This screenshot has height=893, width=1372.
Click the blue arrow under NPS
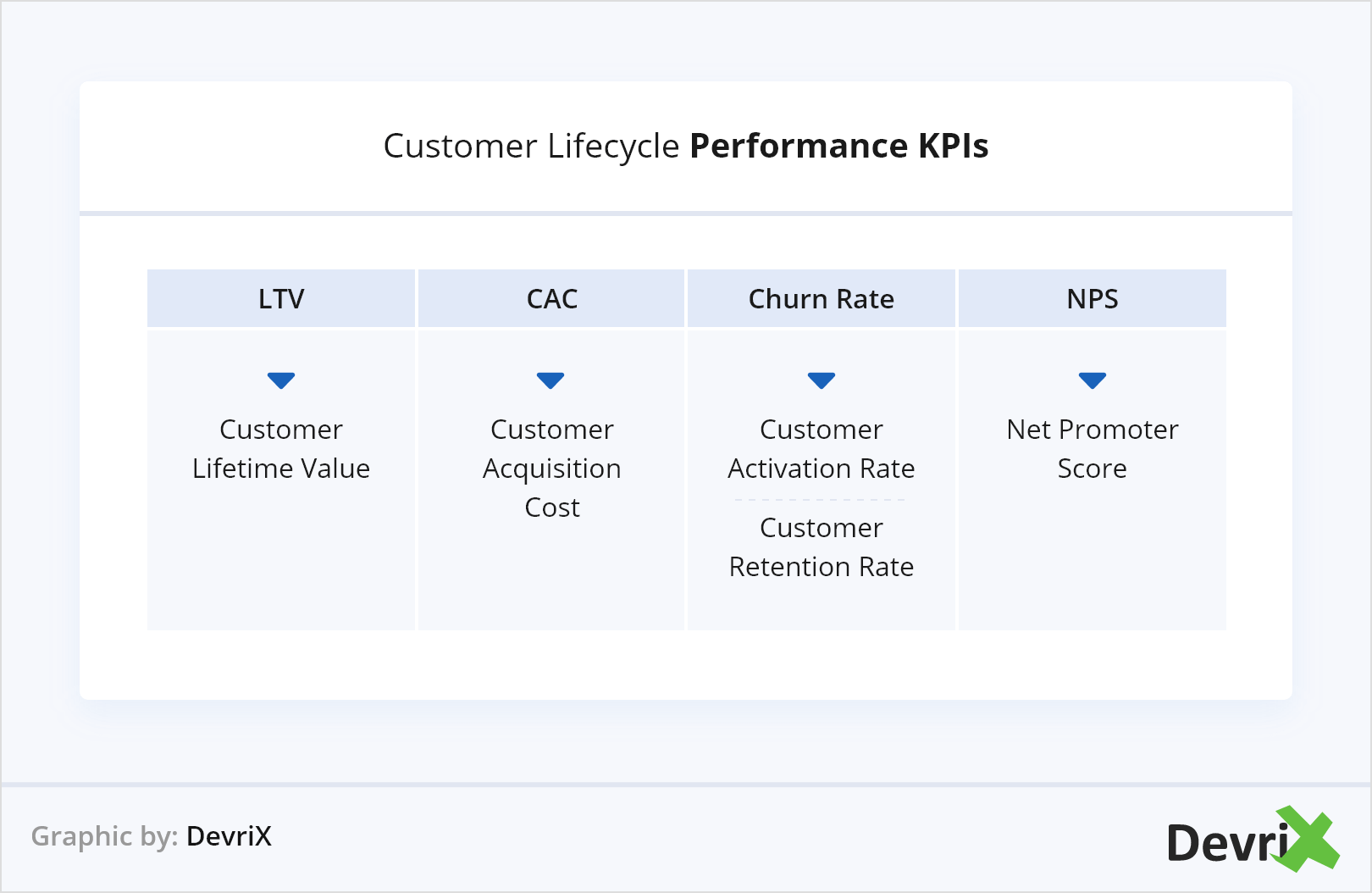[x=1093, y=380]
